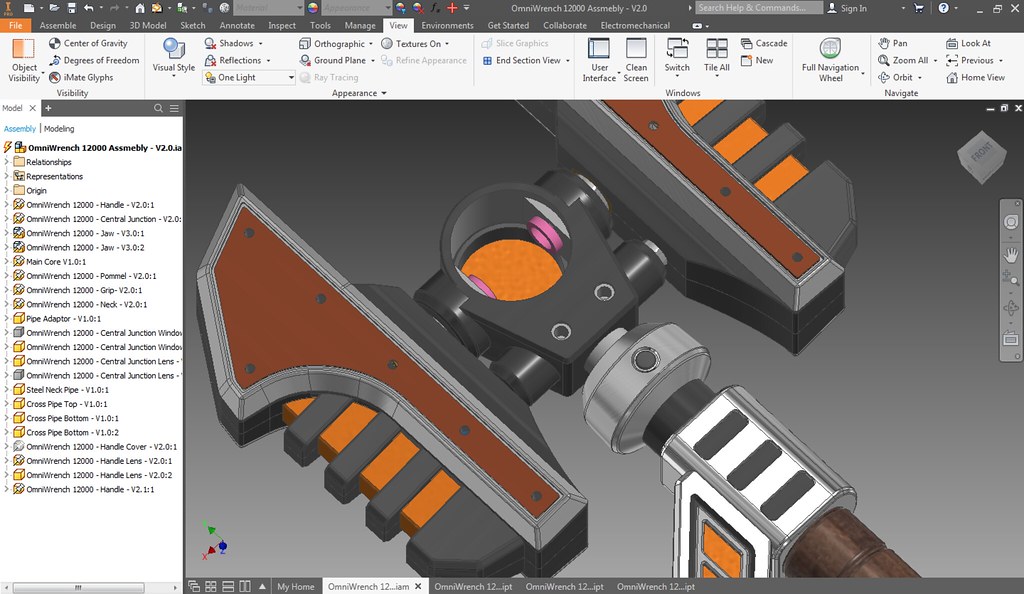Click the Home icon in quick access toolbar
This screenshot has width=1024, height=594.
140,8
